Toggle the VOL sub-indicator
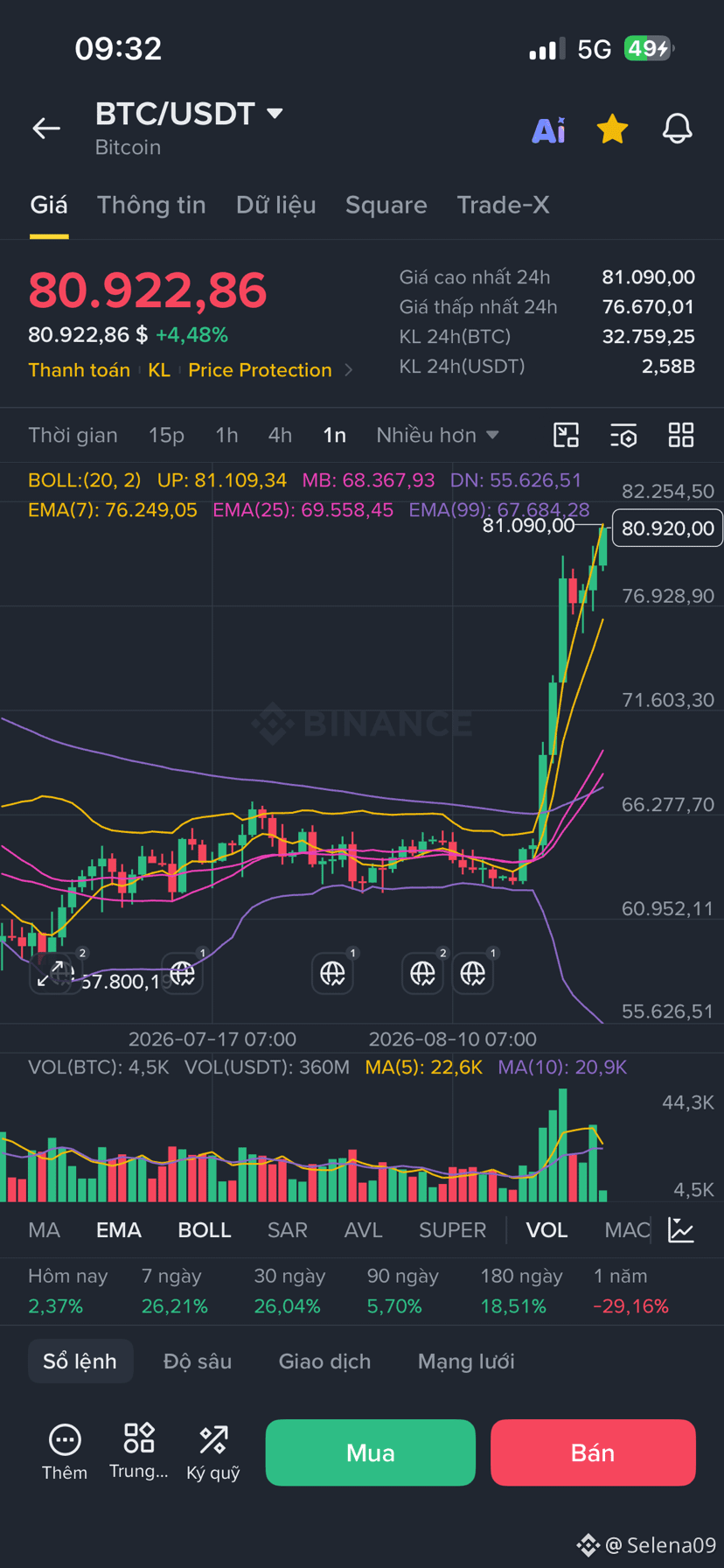Screen dimensions: 724x1568 (x=547, y=1230)
